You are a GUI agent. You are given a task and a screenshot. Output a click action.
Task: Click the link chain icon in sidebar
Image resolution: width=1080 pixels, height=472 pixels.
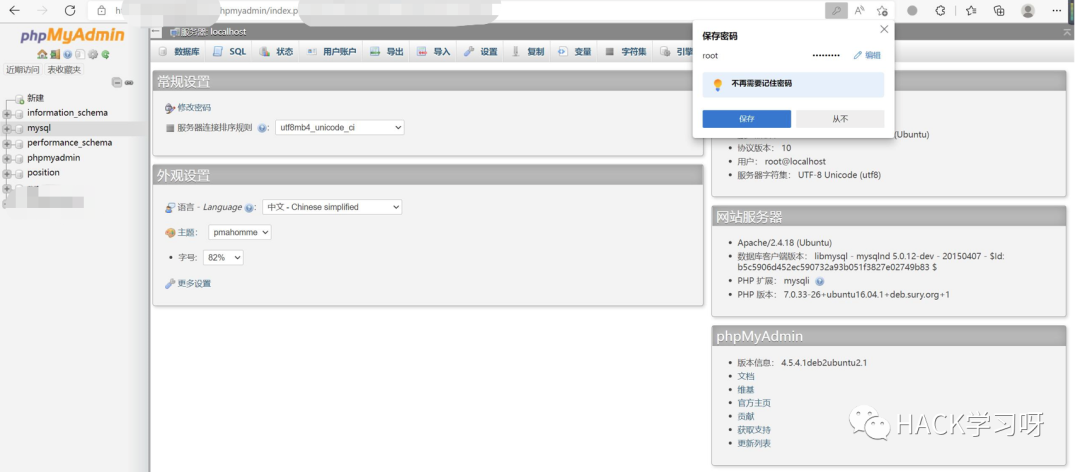pyautogui.click(x=129, y=83)
